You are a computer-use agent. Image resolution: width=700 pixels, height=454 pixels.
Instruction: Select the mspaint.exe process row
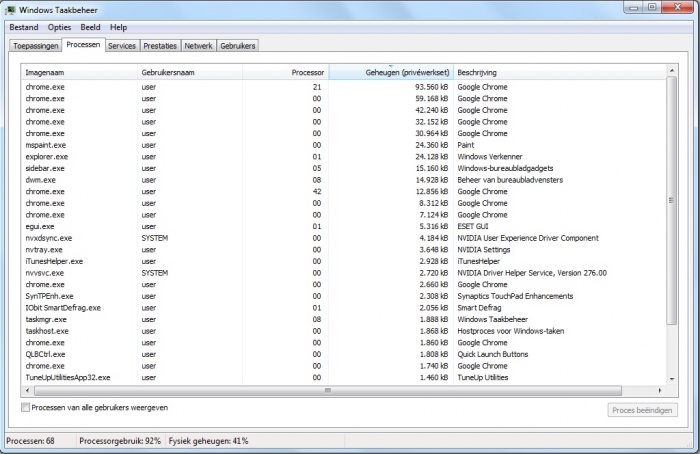tap(46, 145)
